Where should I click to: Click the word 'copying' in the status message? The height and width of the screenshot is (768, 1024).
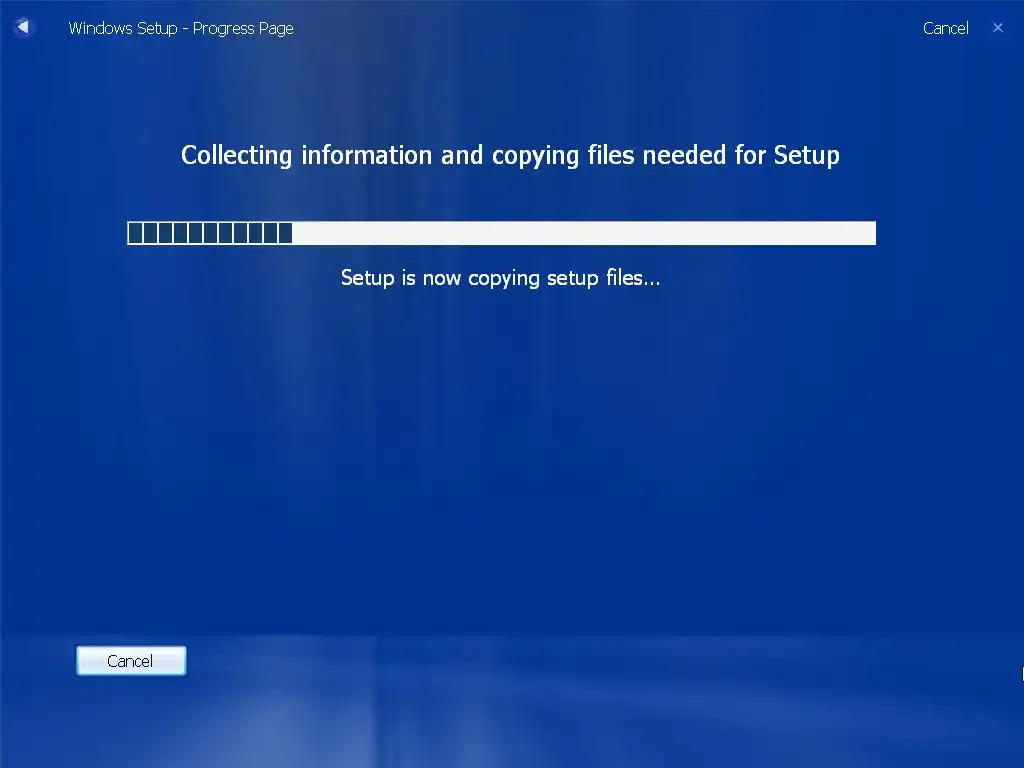click(x=504, y=280)
